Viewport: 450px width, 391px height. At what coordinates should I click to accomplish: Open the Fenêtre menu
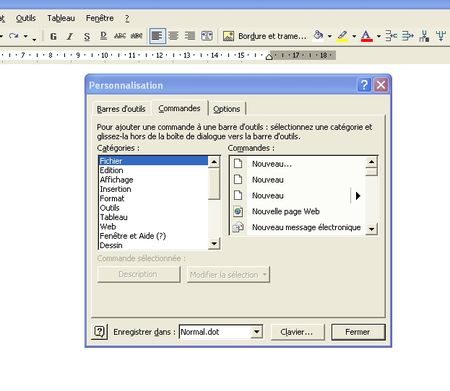(x=100, y=18)
